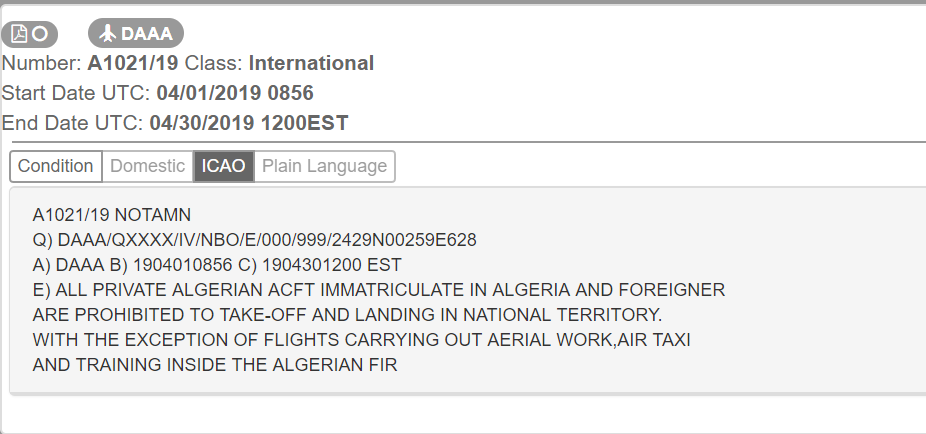The height and width of the screenshot is (434, 926).
Task: Toggle the circle selector beside PDF icon
Action: (41, 34)
